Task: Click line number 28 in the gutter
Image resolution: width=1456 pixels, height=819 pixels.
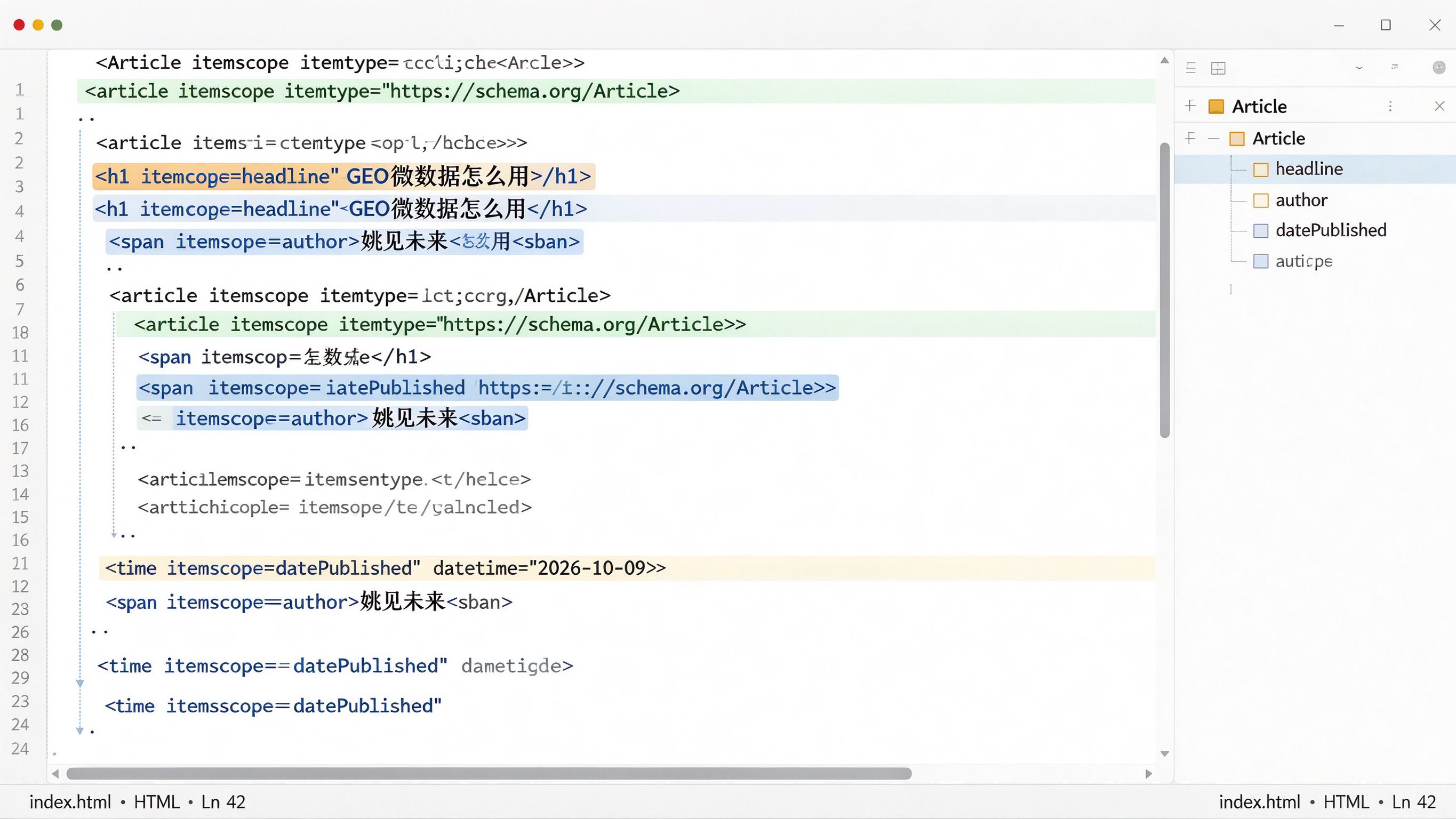Action: pos(20,655)
